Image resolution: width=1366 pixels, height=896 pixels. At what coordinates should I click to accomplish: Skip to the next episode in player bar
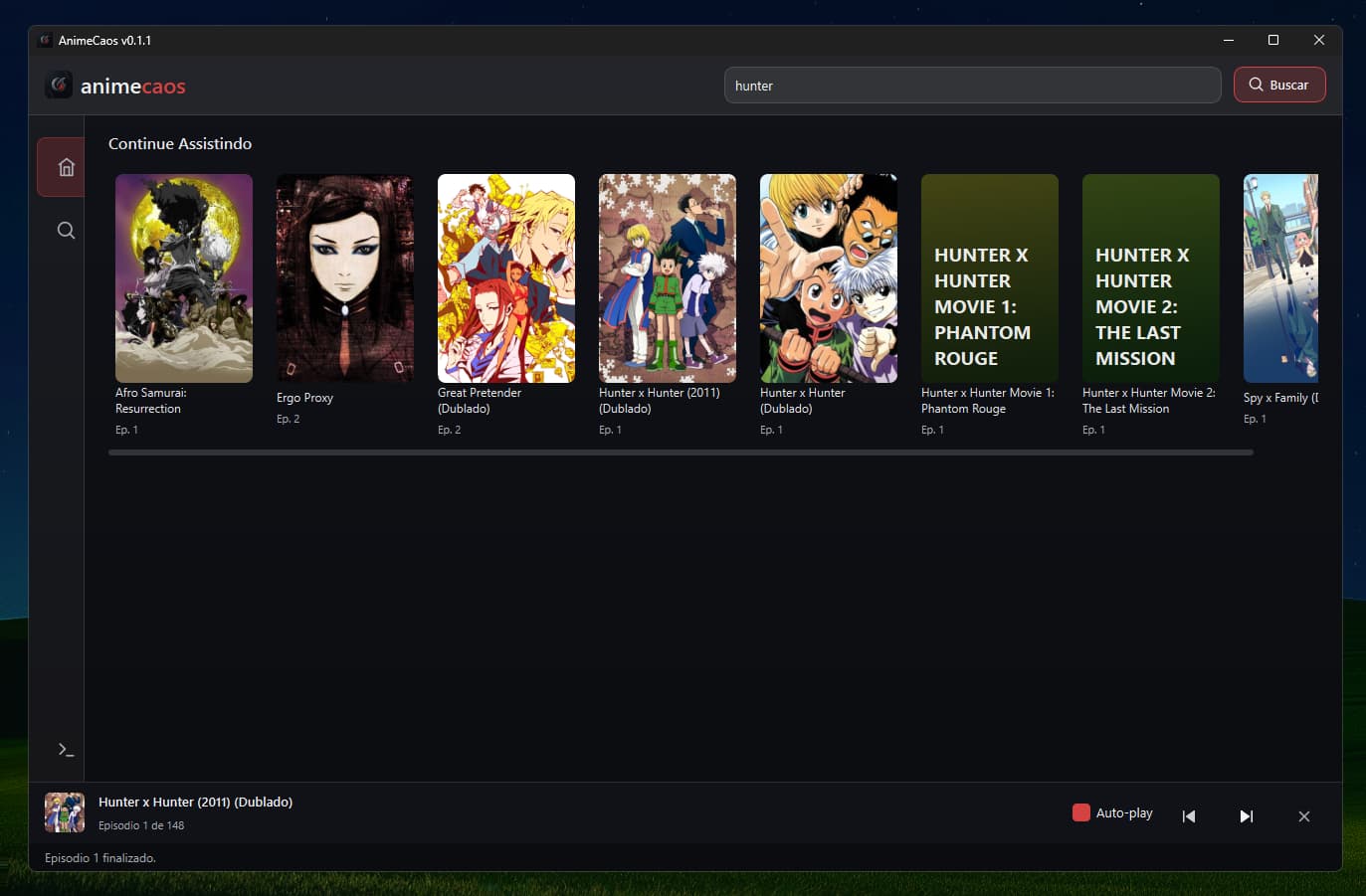pos(1246,815)
